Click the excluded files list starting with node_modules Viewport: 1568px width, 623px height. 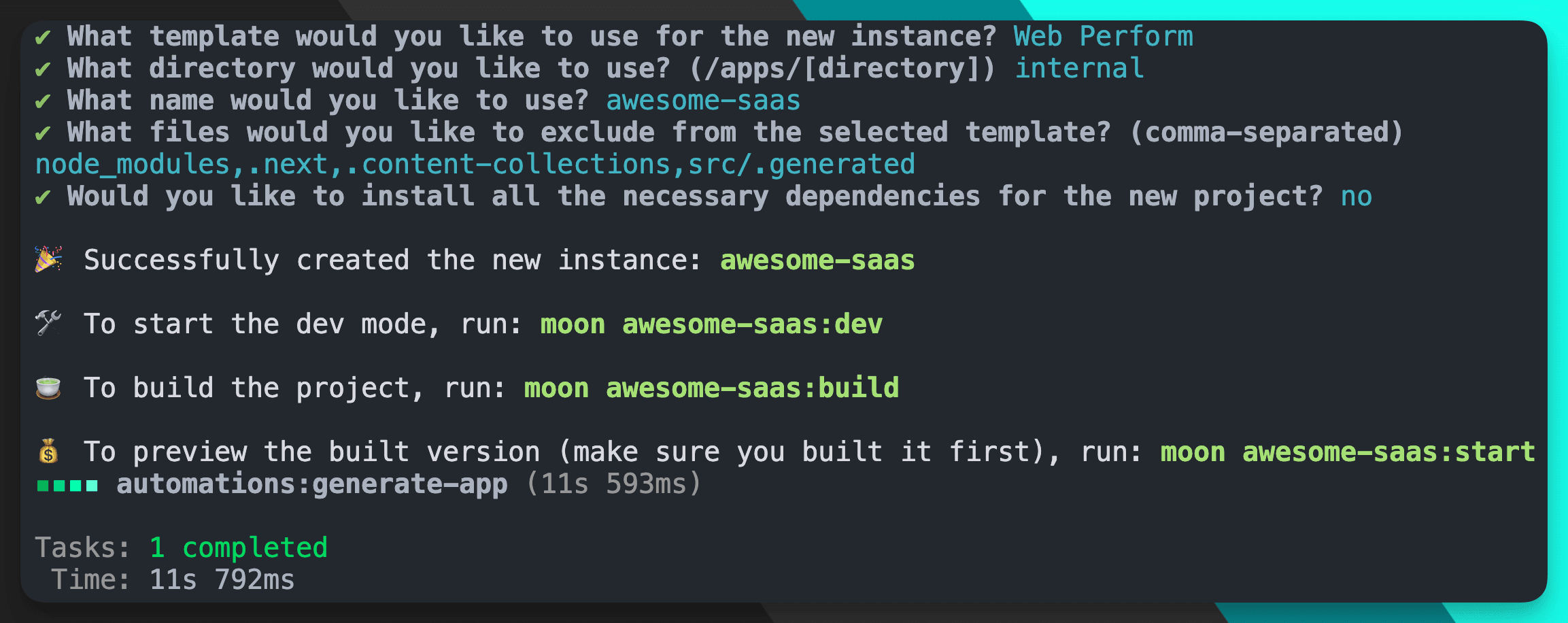coord(475,165)
